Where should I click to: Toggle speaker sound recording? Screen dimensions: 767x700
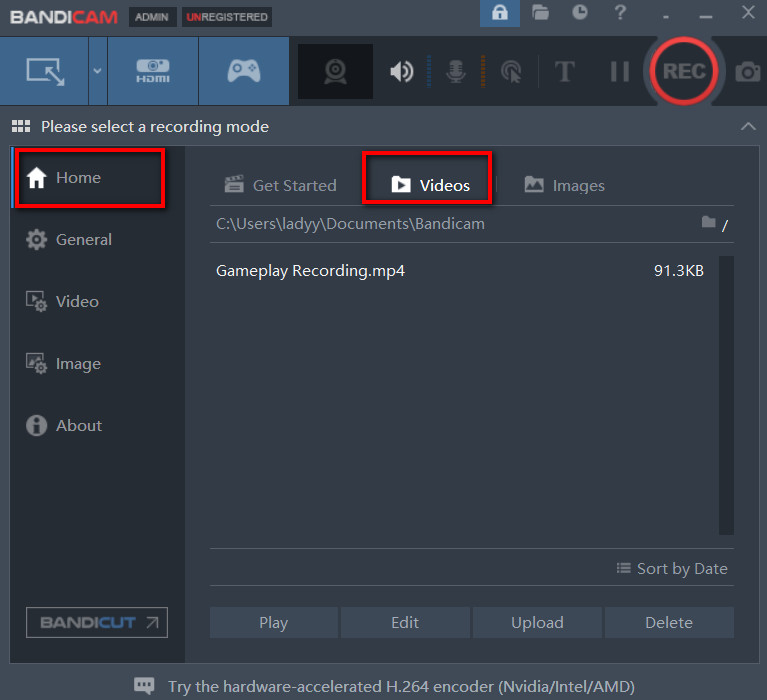[402, 71]
